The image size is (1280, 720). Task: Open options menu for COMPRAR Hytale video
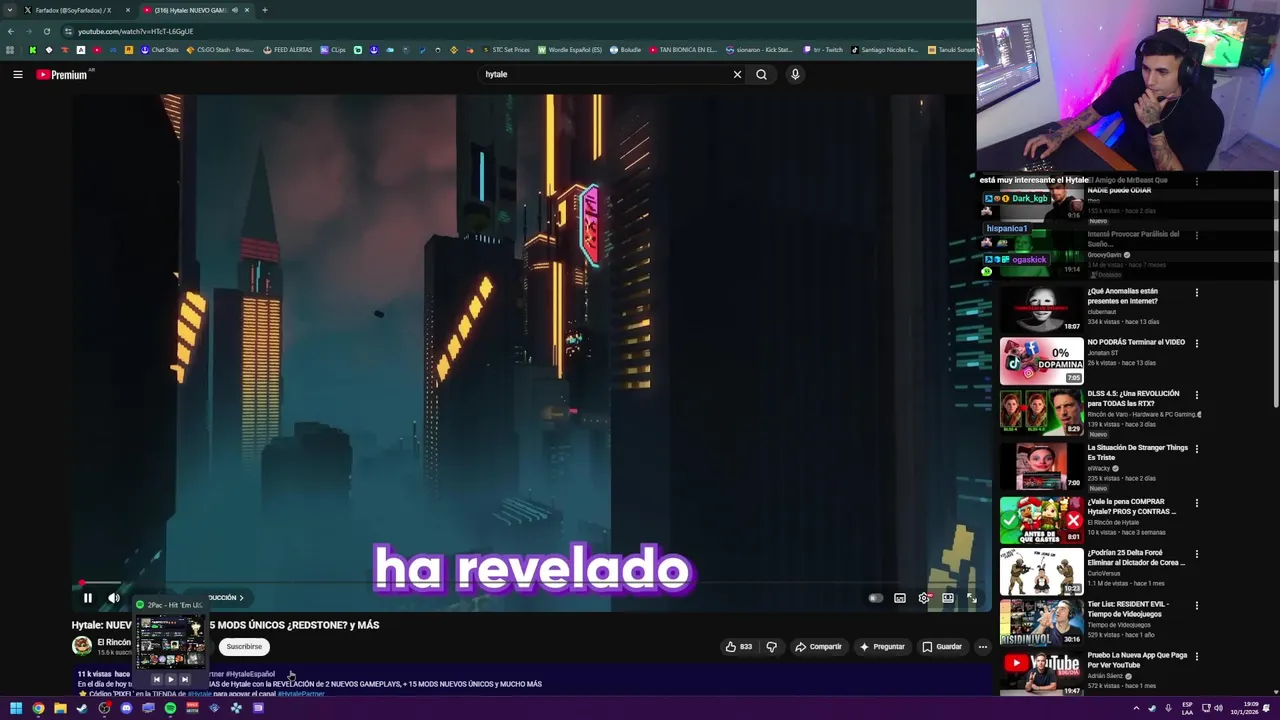pyautogui.click(x=1196, y=503)
